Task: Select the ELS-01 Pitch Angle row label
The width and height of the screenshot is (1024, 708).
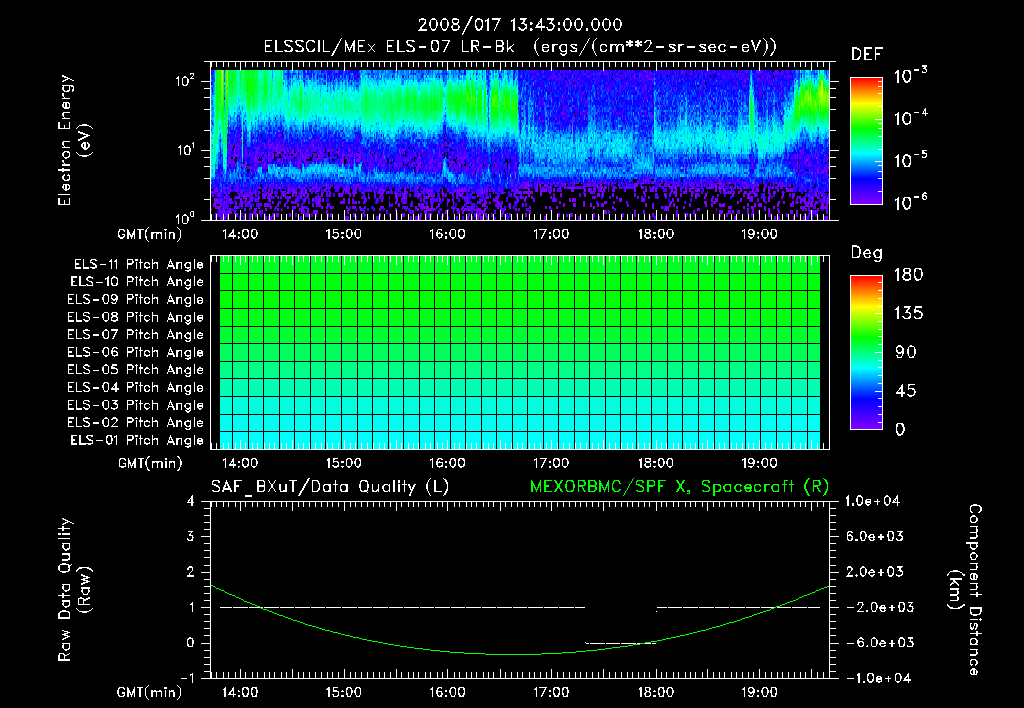Action: tap(137, 440)
